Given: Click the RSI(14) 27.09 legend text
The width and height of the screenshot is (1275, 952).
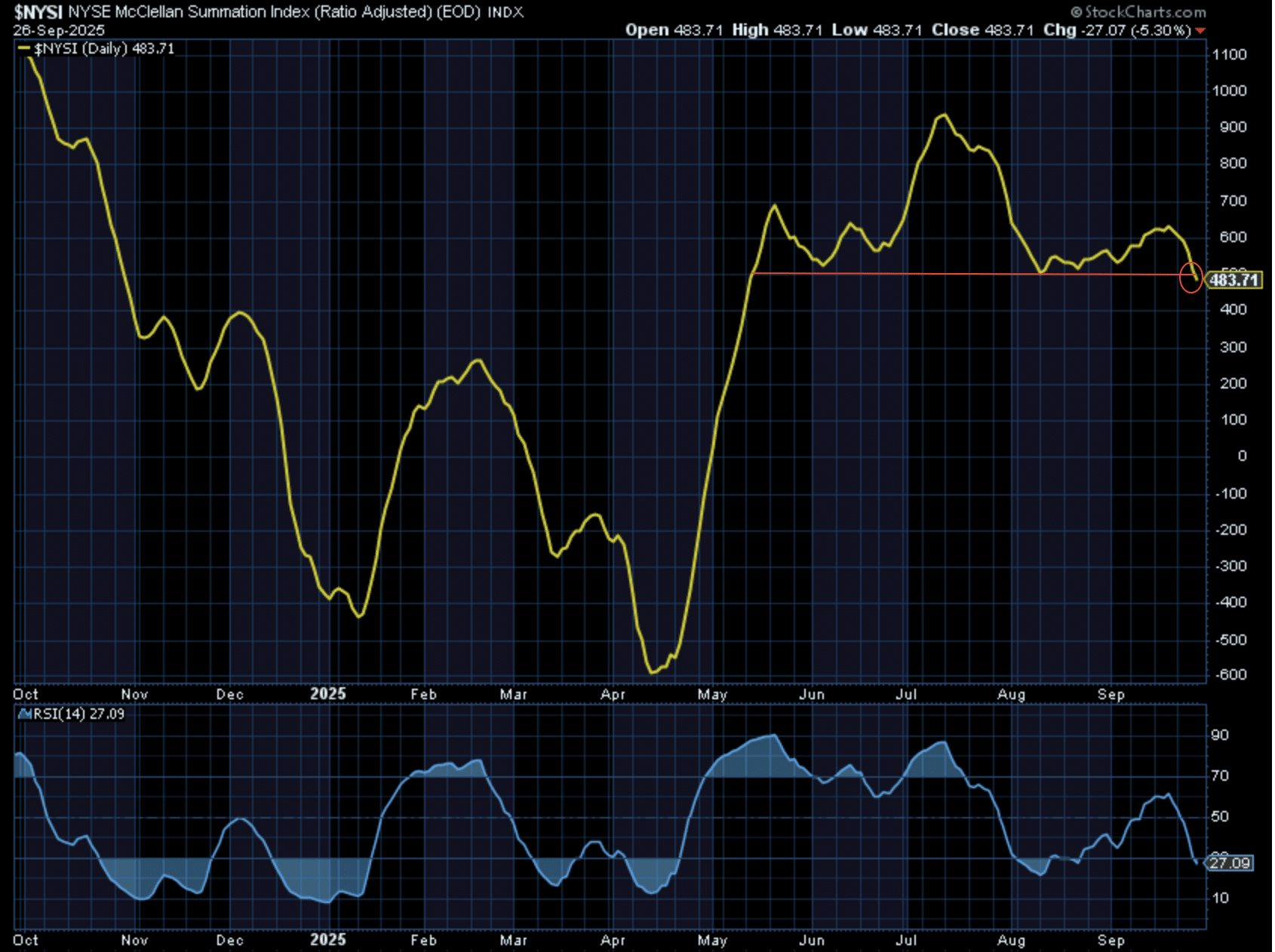Looking at the screenshot, I should (x=78, y=714).
